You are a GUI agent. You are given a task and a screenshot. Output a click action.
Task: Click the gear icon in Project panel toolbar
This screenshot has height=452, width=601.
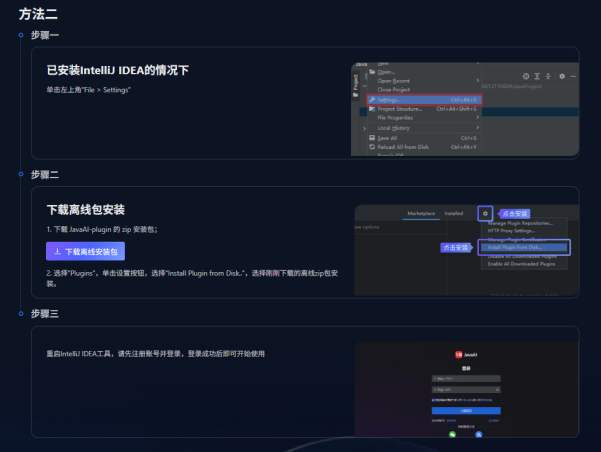point(562,76)
